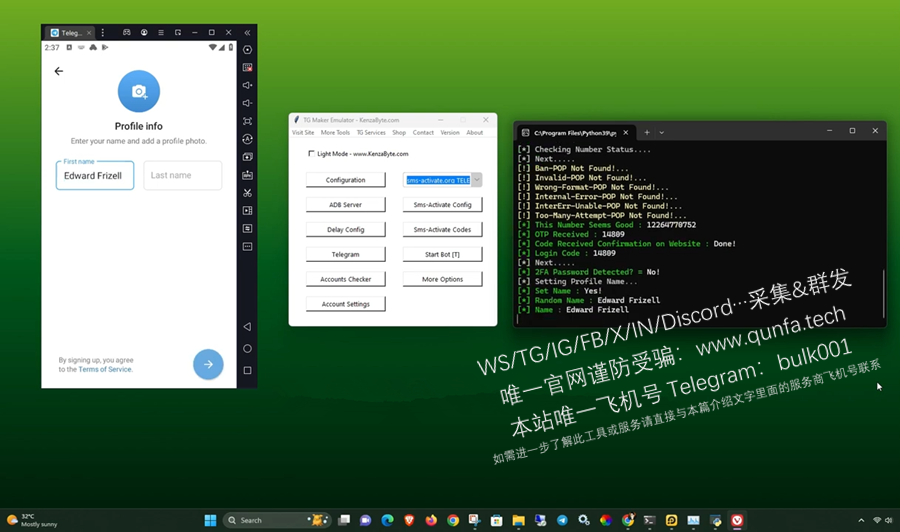This screenshot has width=900, height=532.
Task: Open Visit Site menu in TG Maker
Action: [x=303, y=133]
